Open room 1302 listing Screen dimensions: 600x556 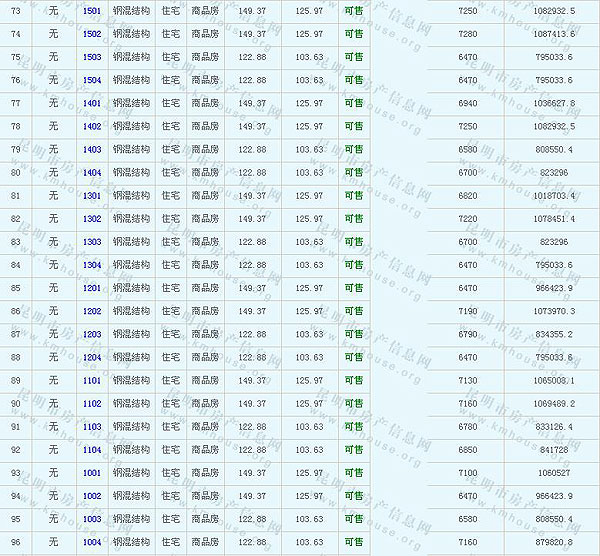pyautogui.click(x=92, y=219)
